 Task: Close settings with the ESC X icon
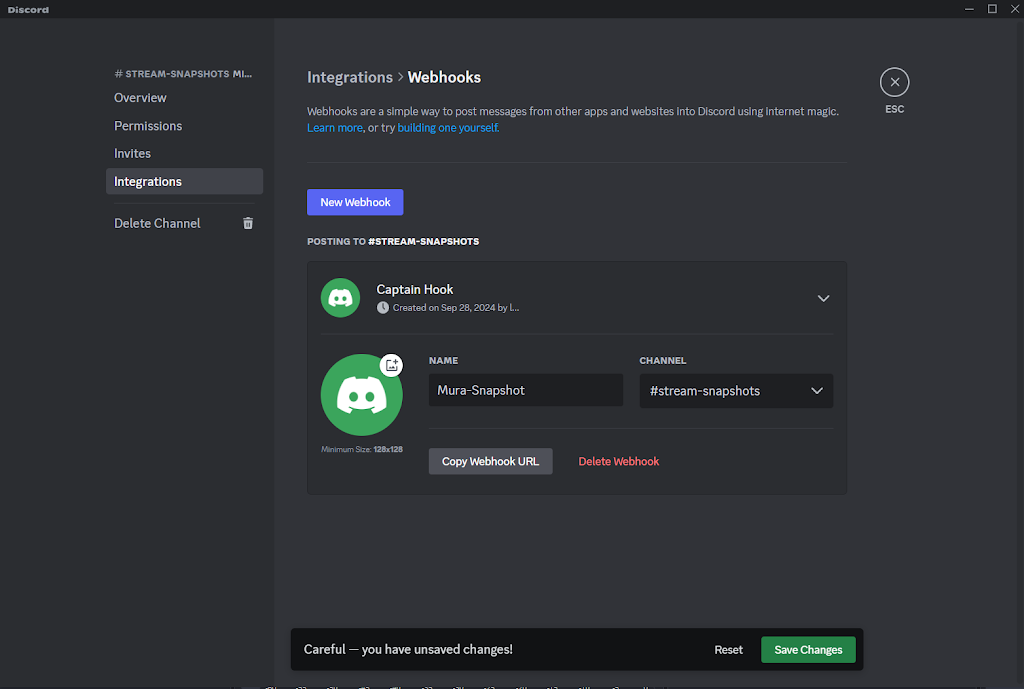[894, 82]
